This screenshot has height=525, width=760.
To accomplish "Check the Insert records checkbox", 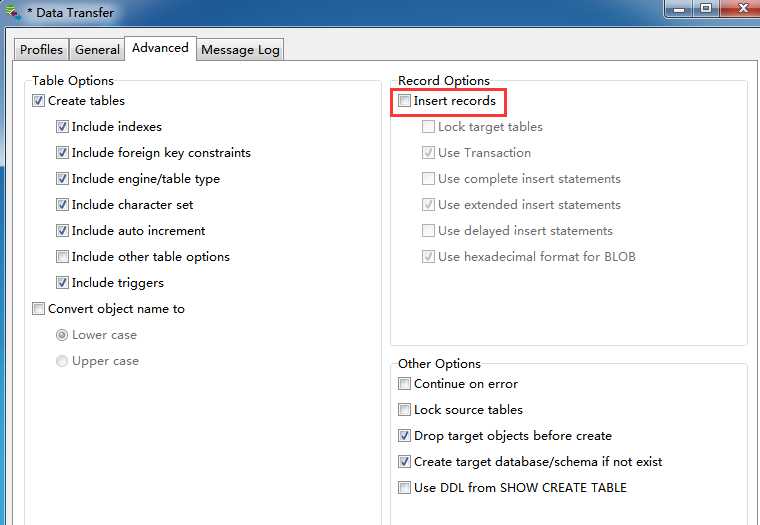I will [x=404, y=101].
